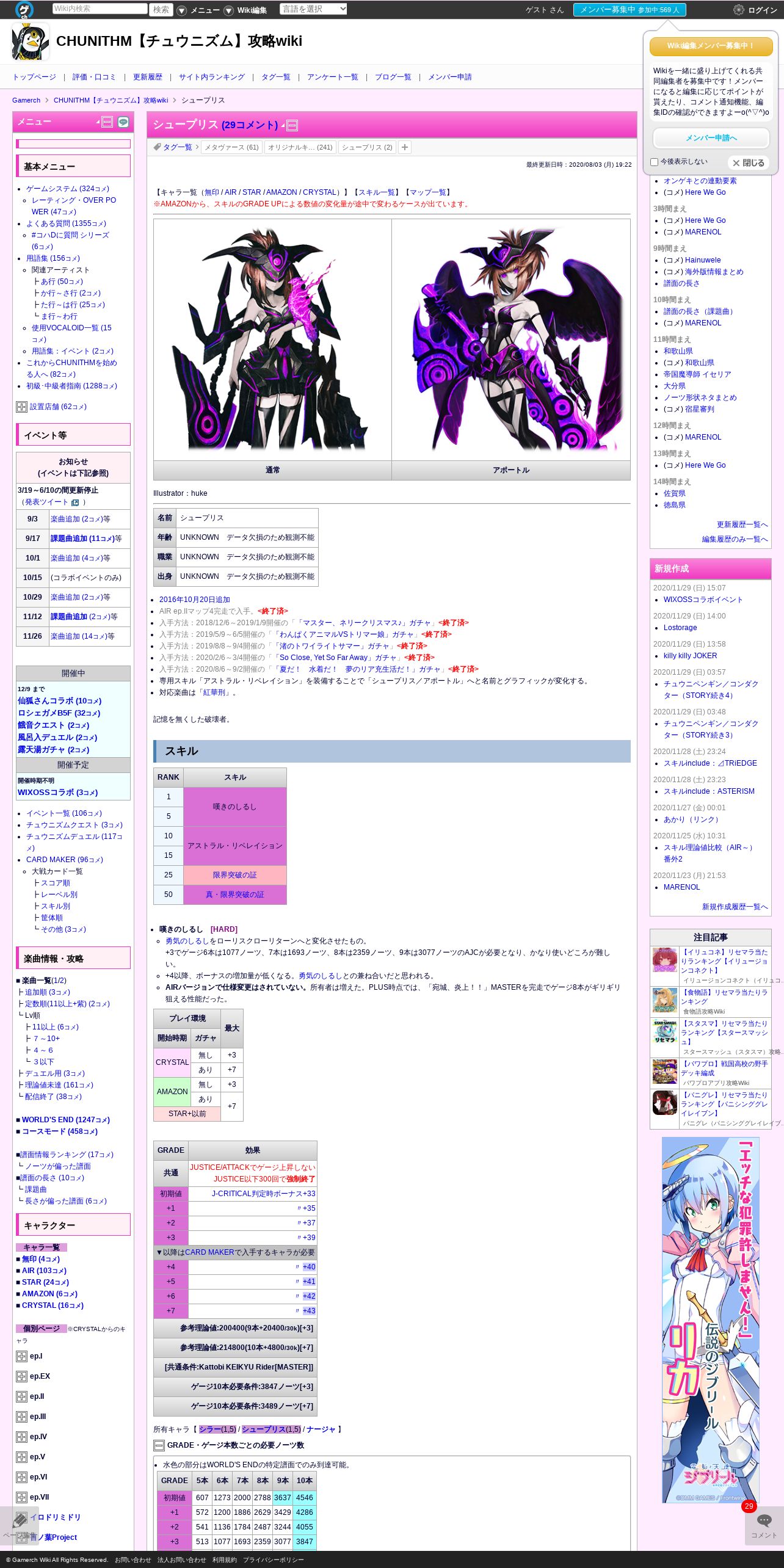This screenshot has height=1568, width=784.
Task: Expand the ep.IV character list
Action: pyautogui.click(x=21, y=1437)
